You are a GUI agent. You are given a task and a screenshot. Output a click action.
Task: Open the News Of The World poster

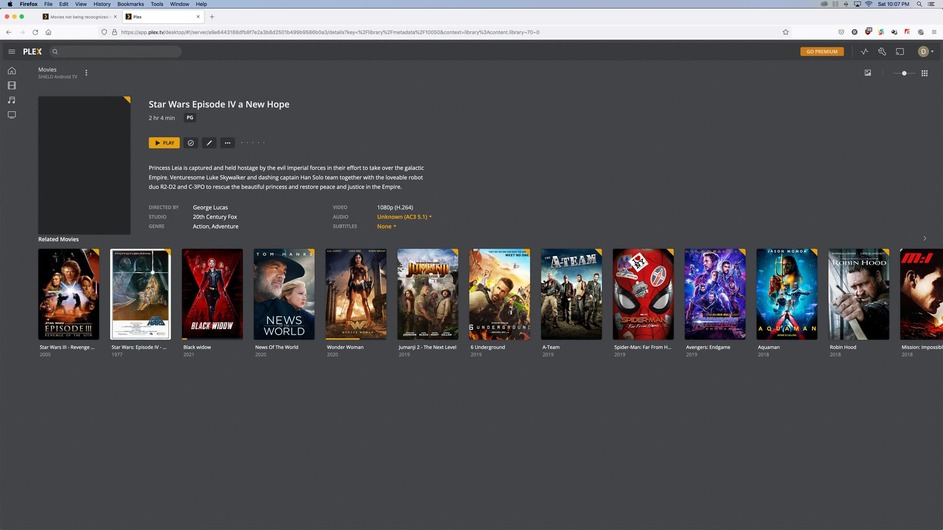[284, 294]
